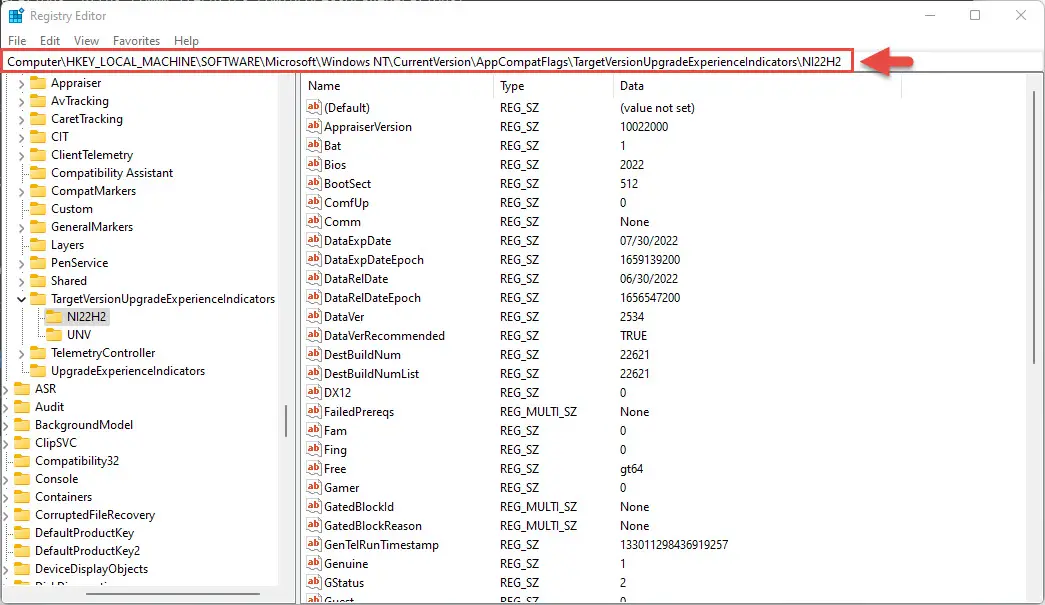Expand the GeneralMarkers key
The width and height of the screenshot is (1045, 605).
click(21, 227)
